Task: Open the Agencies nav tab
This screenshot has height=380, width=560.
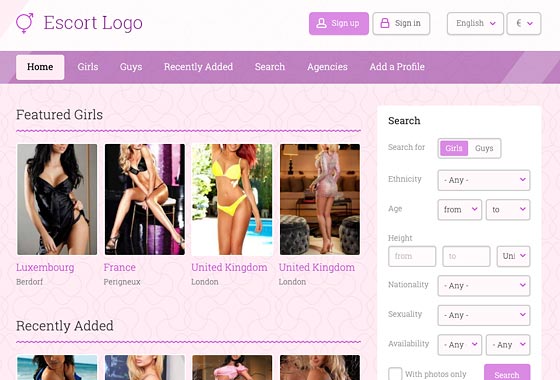Action: click(327, 67)
